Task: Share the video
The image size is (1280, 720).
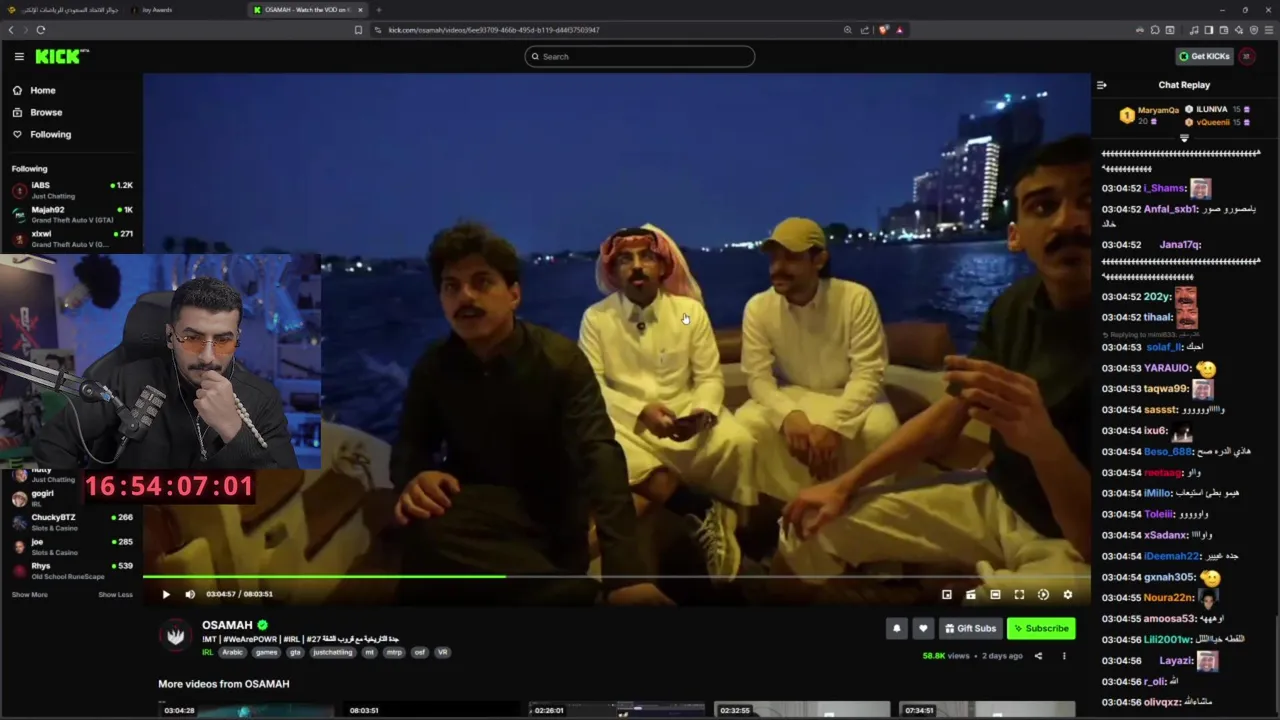Action: (x=1038, y=656)
